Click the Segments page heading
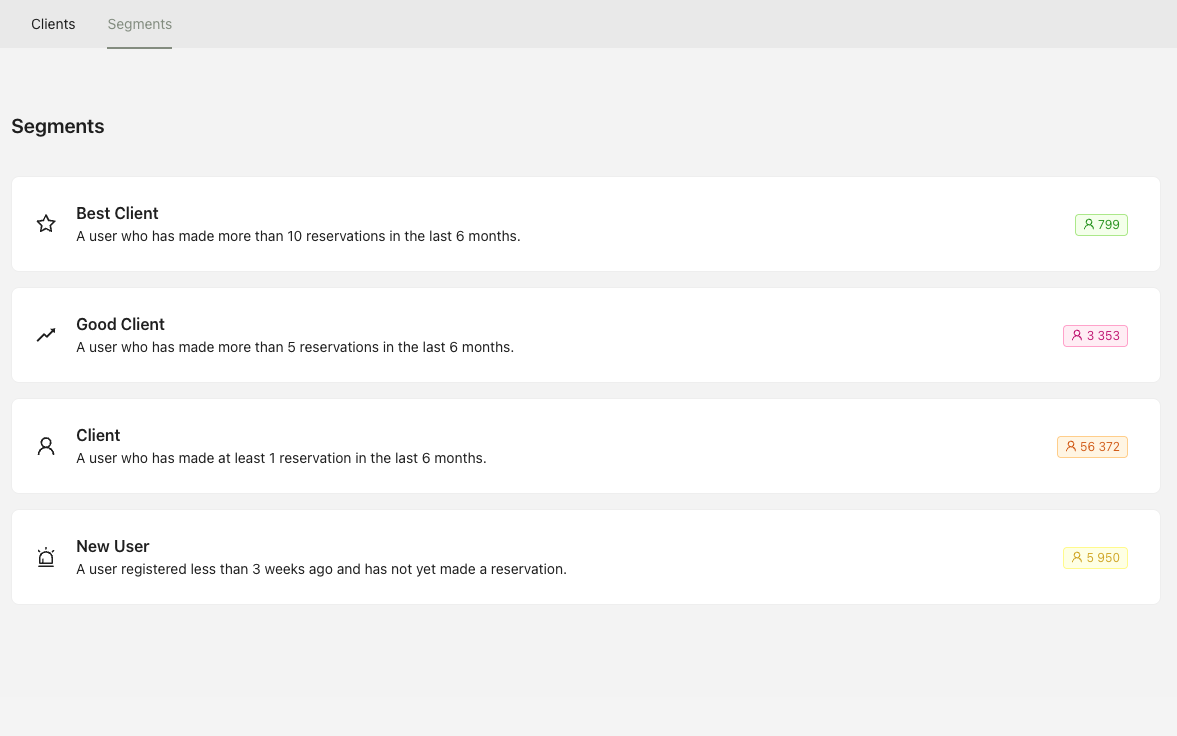Viewport: 1177px width, 736px height. pos(58,127)
